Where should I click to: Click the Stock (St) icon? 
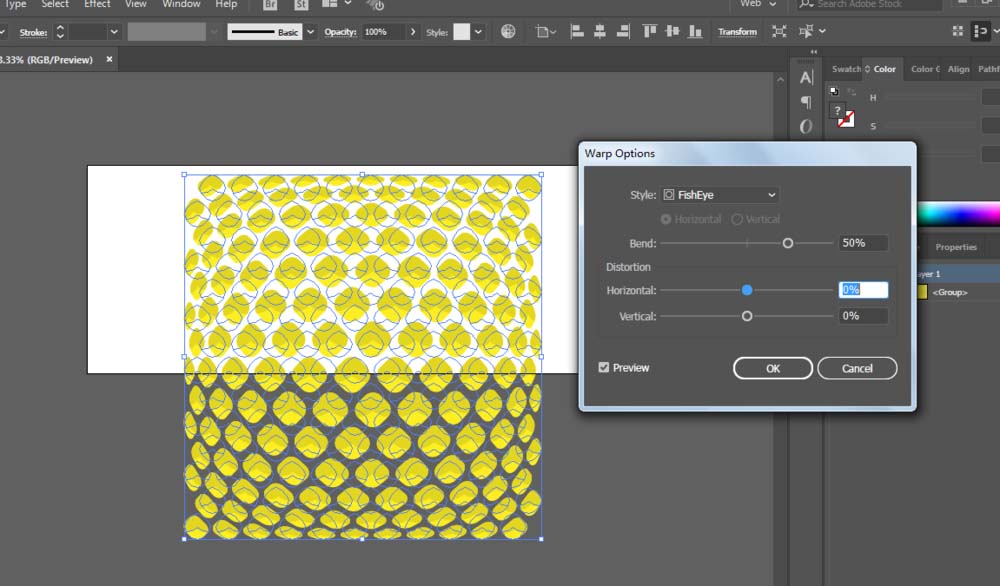pos(300,5)
